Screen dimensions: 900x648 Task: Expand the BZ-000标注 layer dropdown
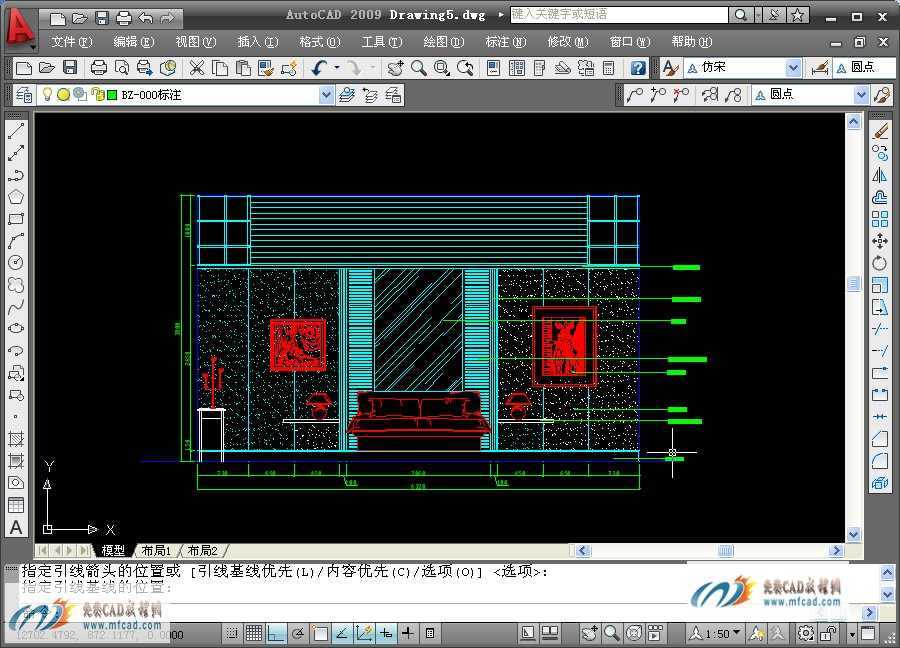326,95
